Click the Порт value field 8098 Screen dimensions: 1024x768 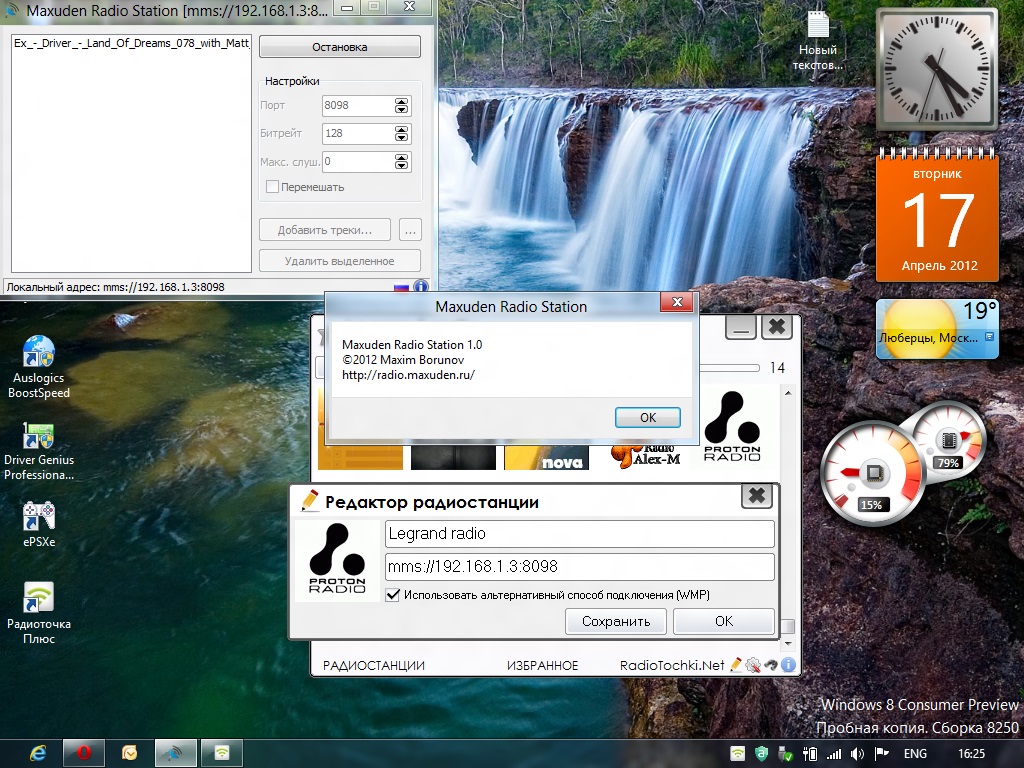[x=359, y=105]
